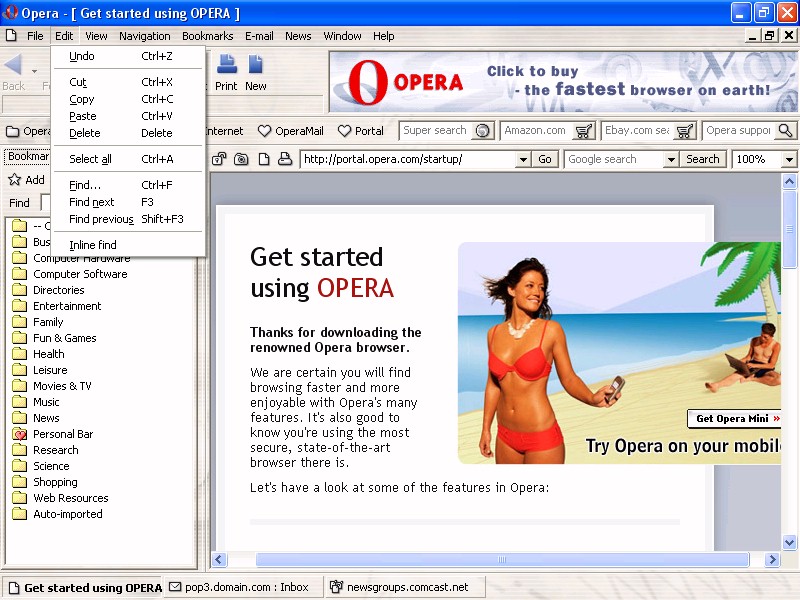The height and width of the screenshot is (600, 800).
Task: Click the Ebay.com shopping cart icon
Action: point(685,131)
